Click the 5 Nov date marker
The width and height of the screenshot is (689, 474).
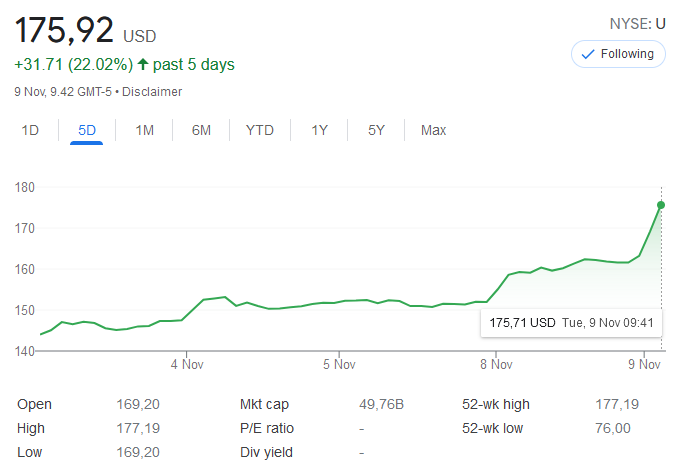pyautogui.click(x=340, y=364)
